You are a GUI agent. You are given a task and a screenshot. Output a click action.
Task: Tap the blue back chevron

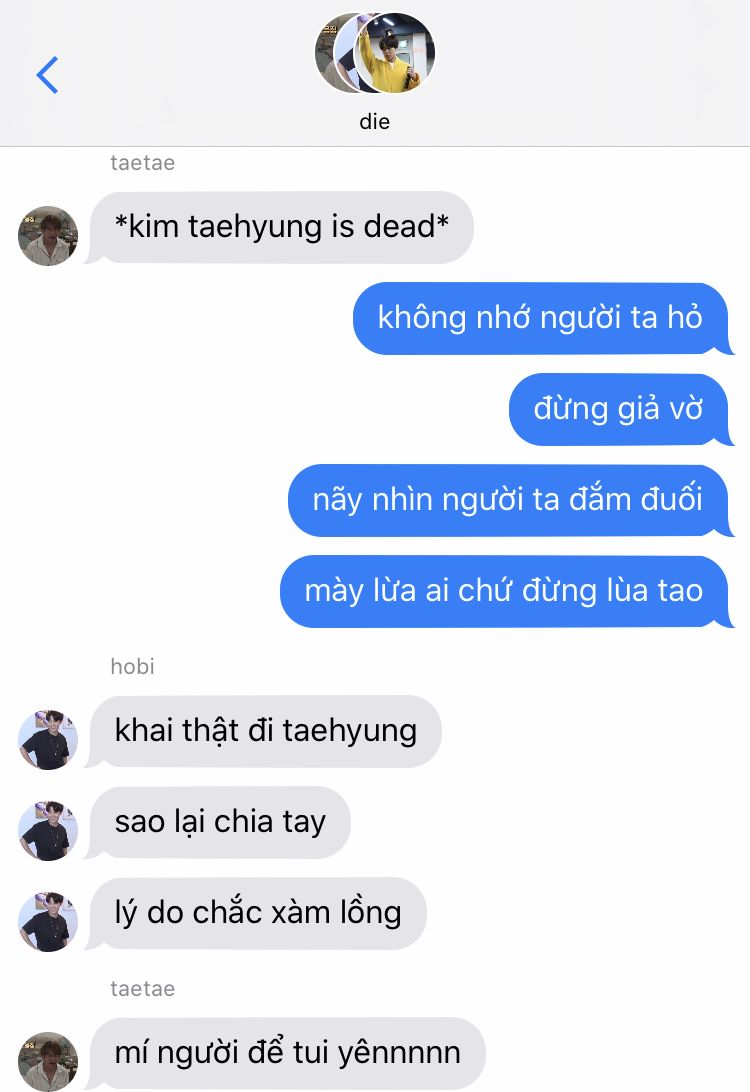click(47, 75)
